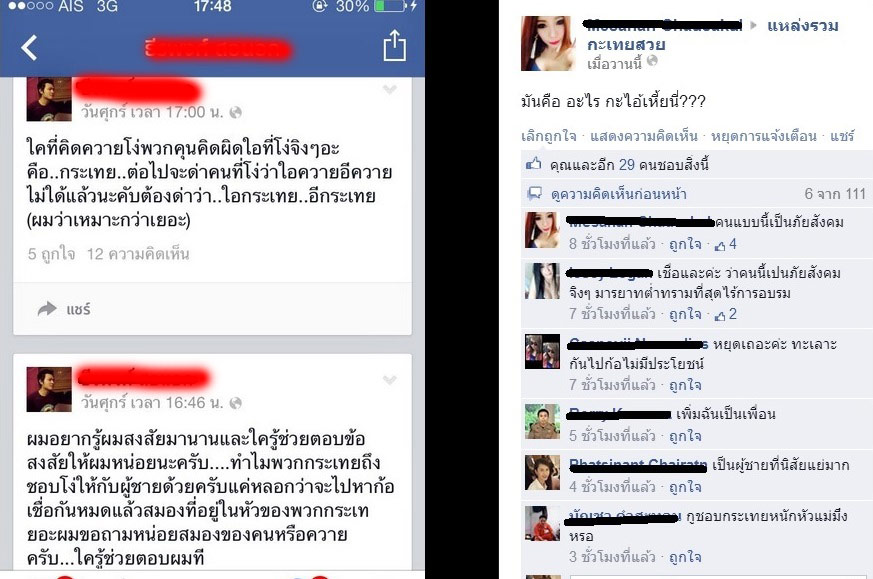Image resolution: width=873 pixels, height=579 pixels.
Task: Expand the chevron menu on the 17:00 post
Action: pos(390,90)
